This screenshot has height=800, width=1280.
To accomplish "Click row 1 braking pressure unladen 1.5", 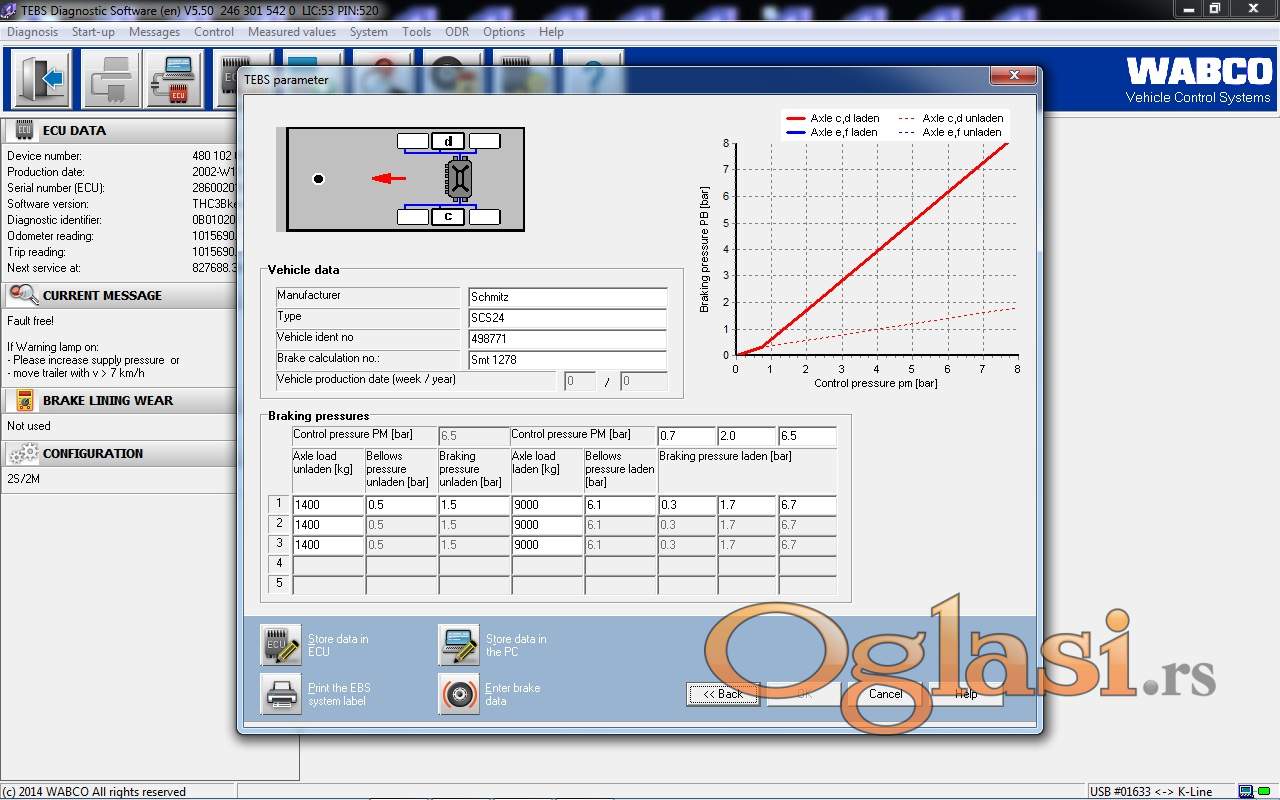I will (474, 505).
